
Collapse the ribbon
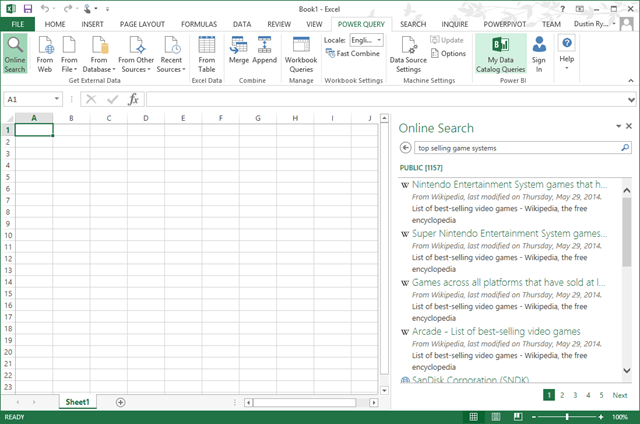click(x=631, y=81)
